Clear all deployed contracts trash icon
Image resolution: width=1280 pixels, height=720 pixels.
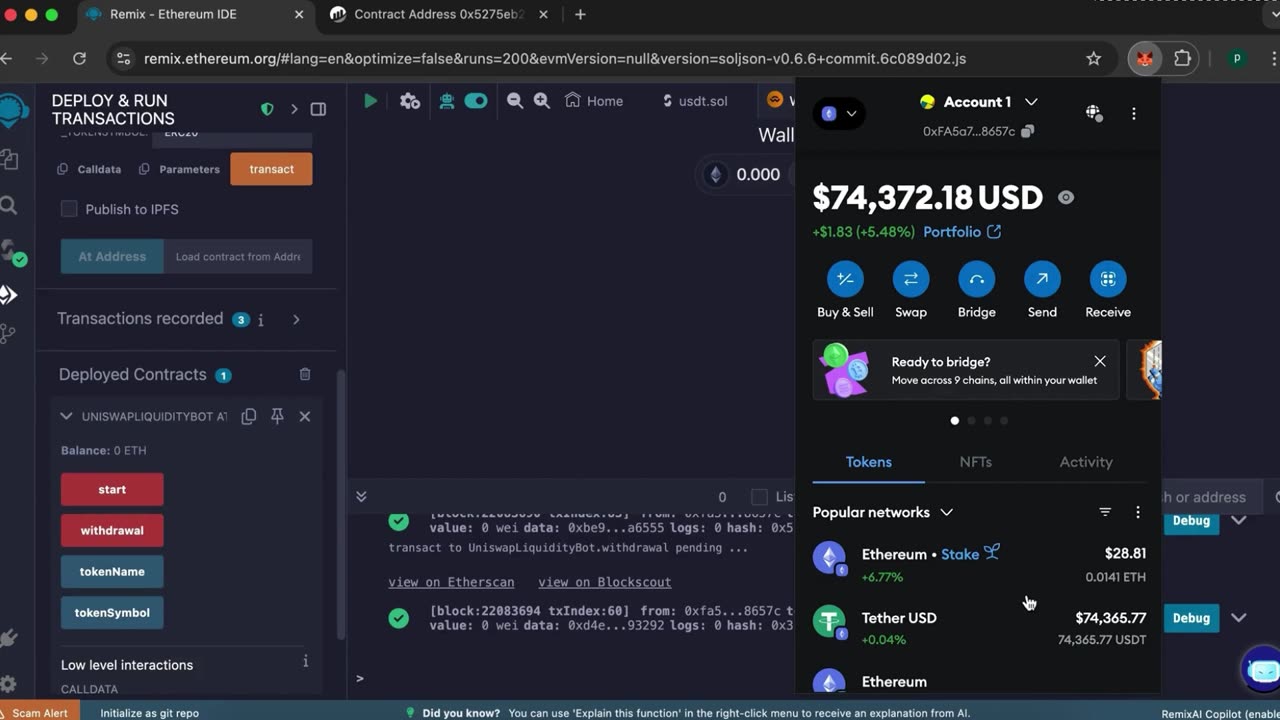pyautogui.click(x=305, y=374)
